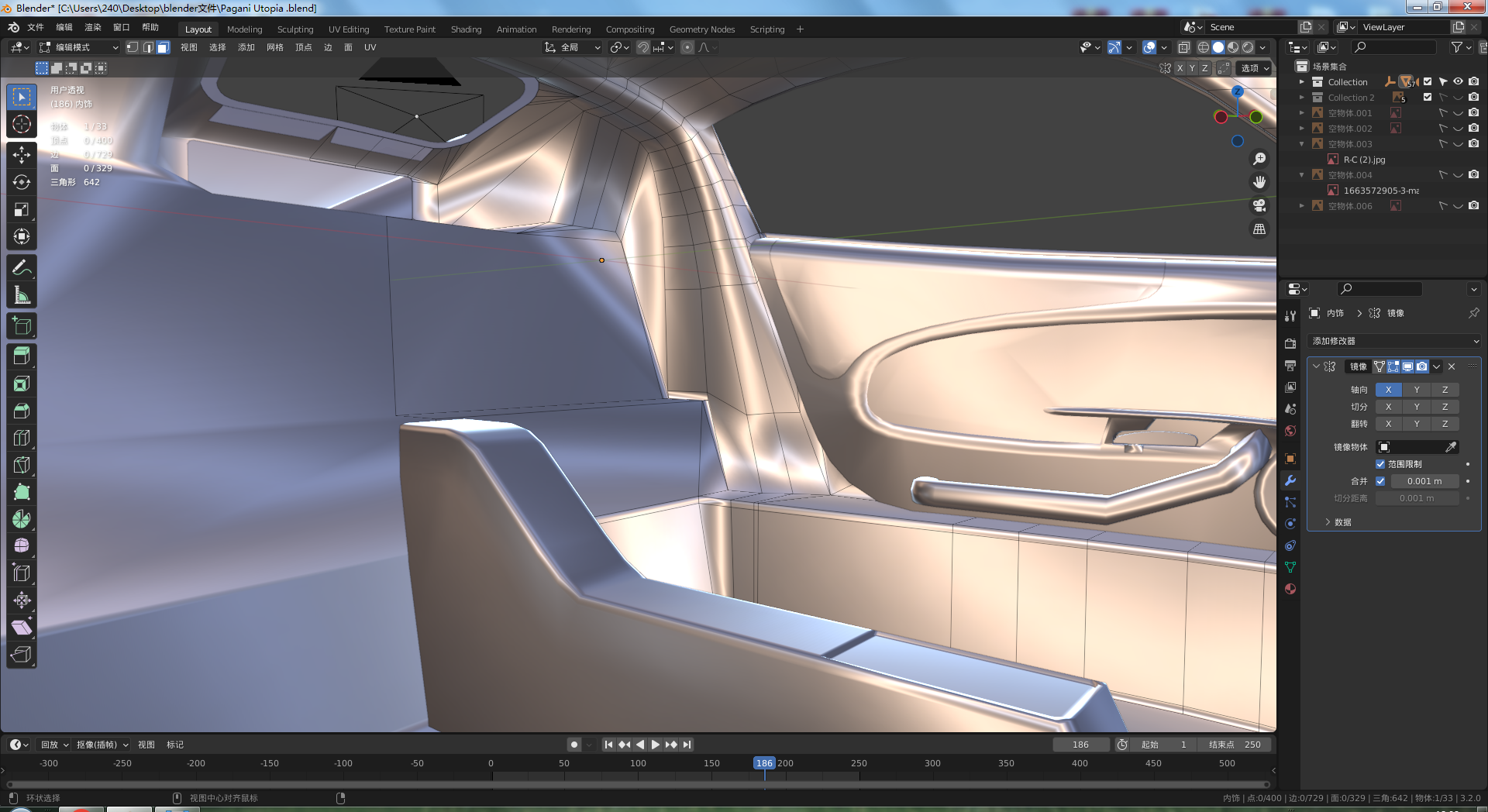
Task: Switch perspective/orthographic with the grid icon
Action: point(1259,229)
